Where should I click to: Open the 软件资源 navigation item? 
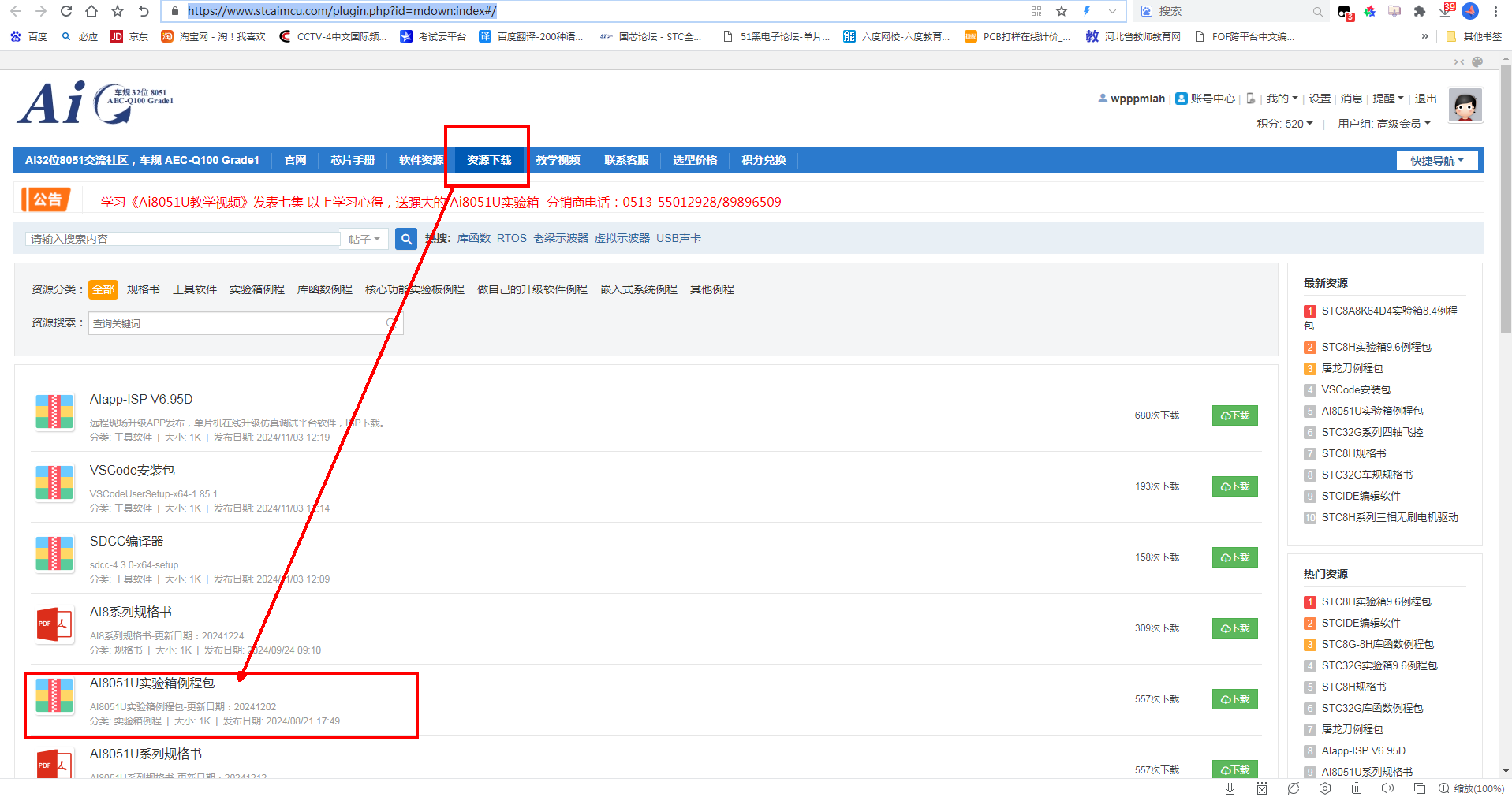(421, 160)
